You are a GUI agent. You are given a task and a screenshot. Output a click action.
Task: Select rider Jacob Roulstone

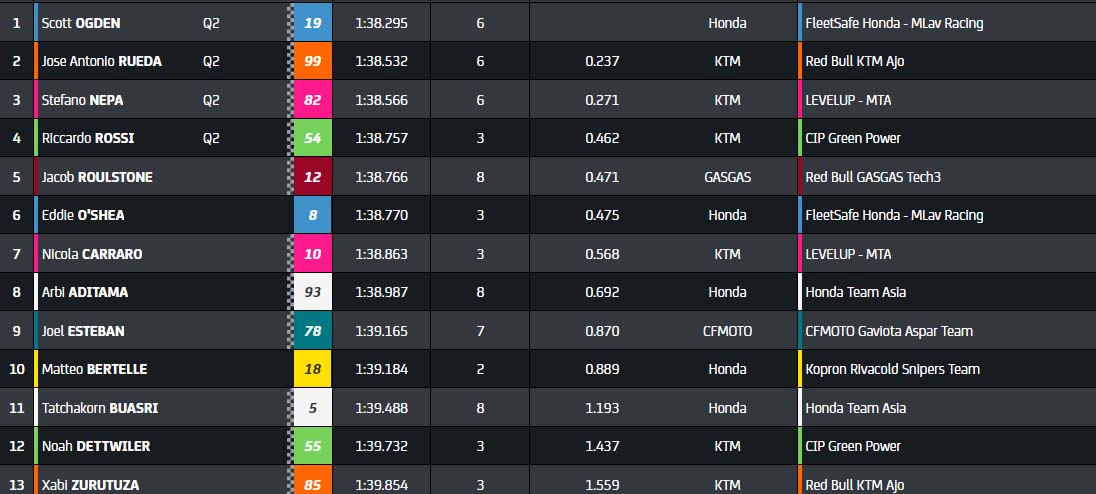pyautogui.click(x=96, y=177)
